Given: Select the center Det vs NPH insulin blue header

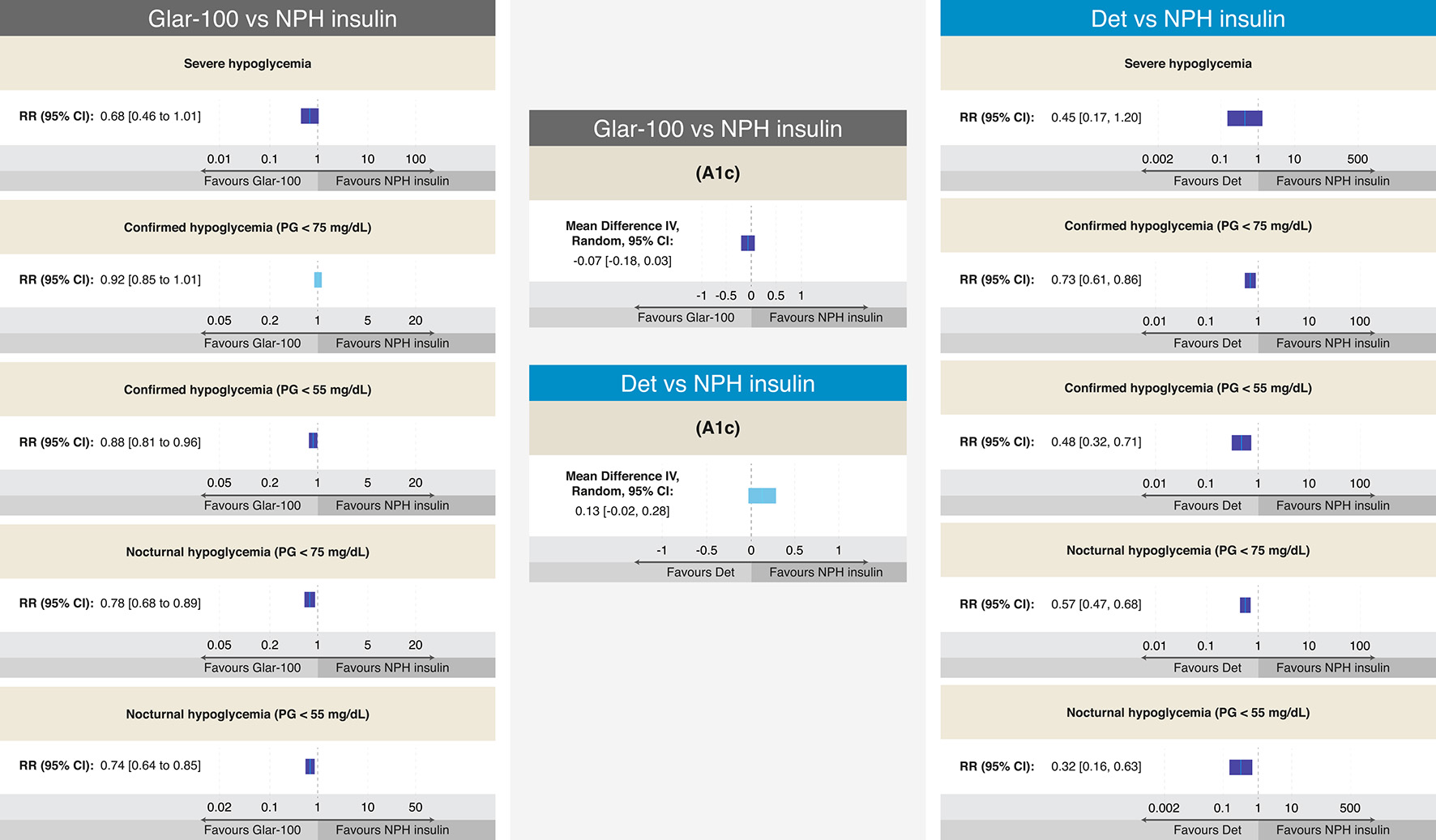Looking at the screenshot, I should point(718,383).
